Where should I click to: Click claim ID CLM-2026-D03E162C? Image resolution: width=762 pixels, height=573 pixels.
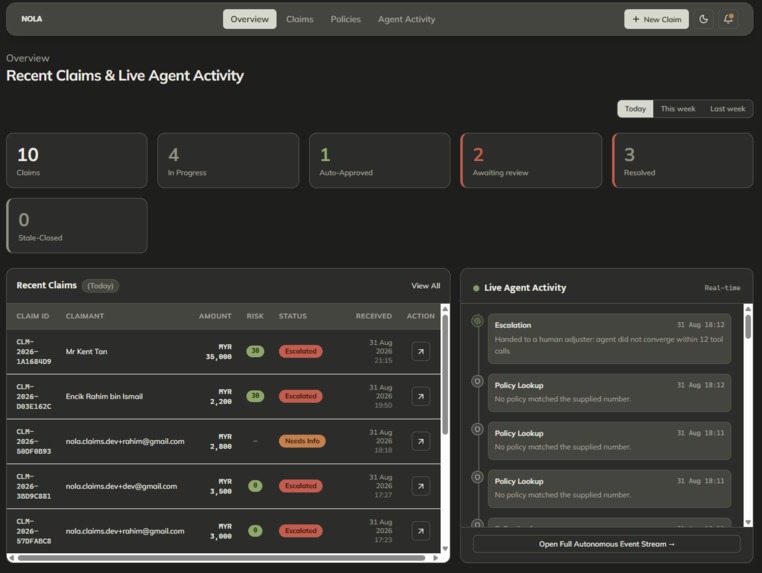pyautogui.click(x=34, y=396)
